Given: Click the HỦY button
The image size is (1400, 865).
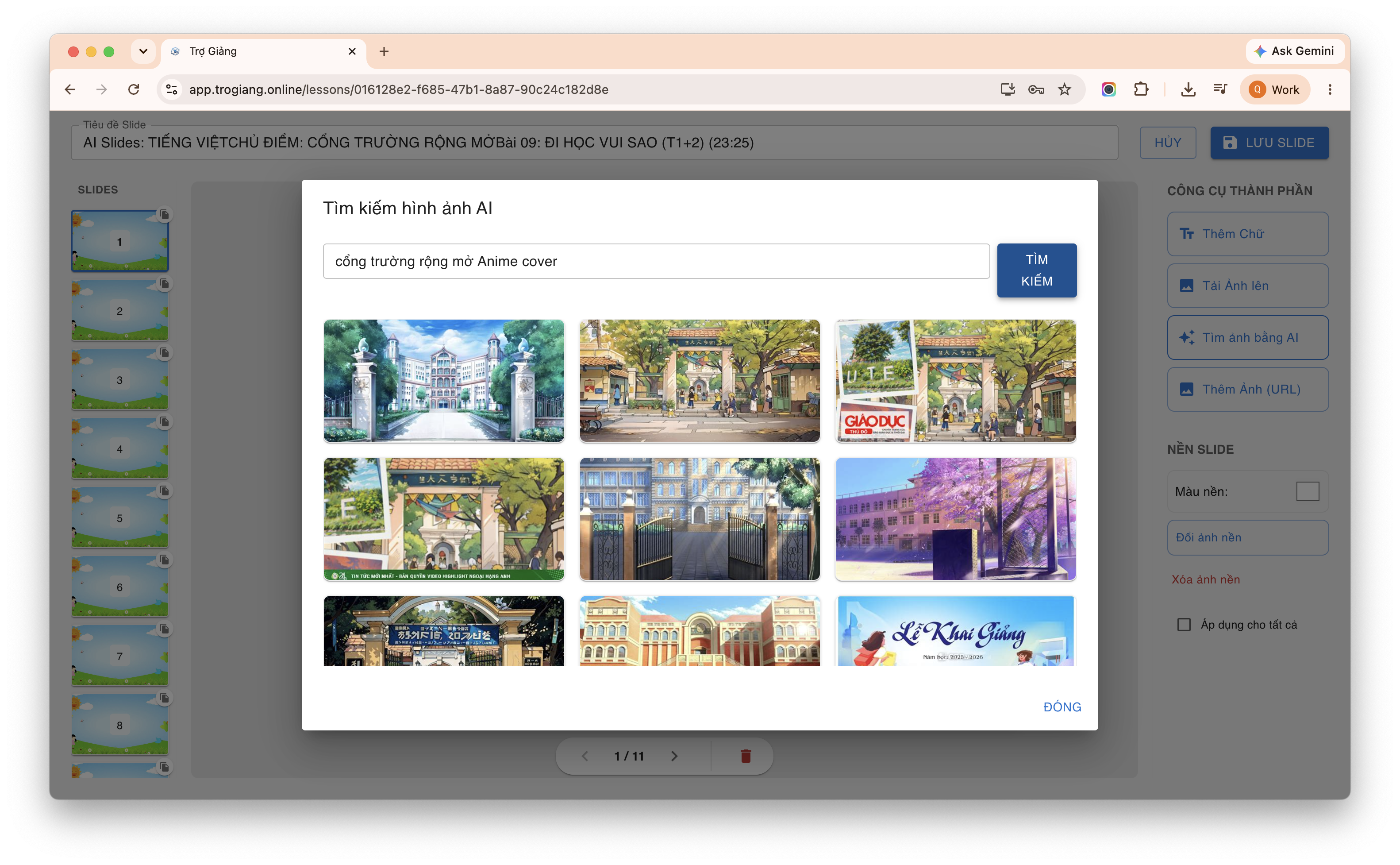Looking at the screenshot, I should [1167, 143].
